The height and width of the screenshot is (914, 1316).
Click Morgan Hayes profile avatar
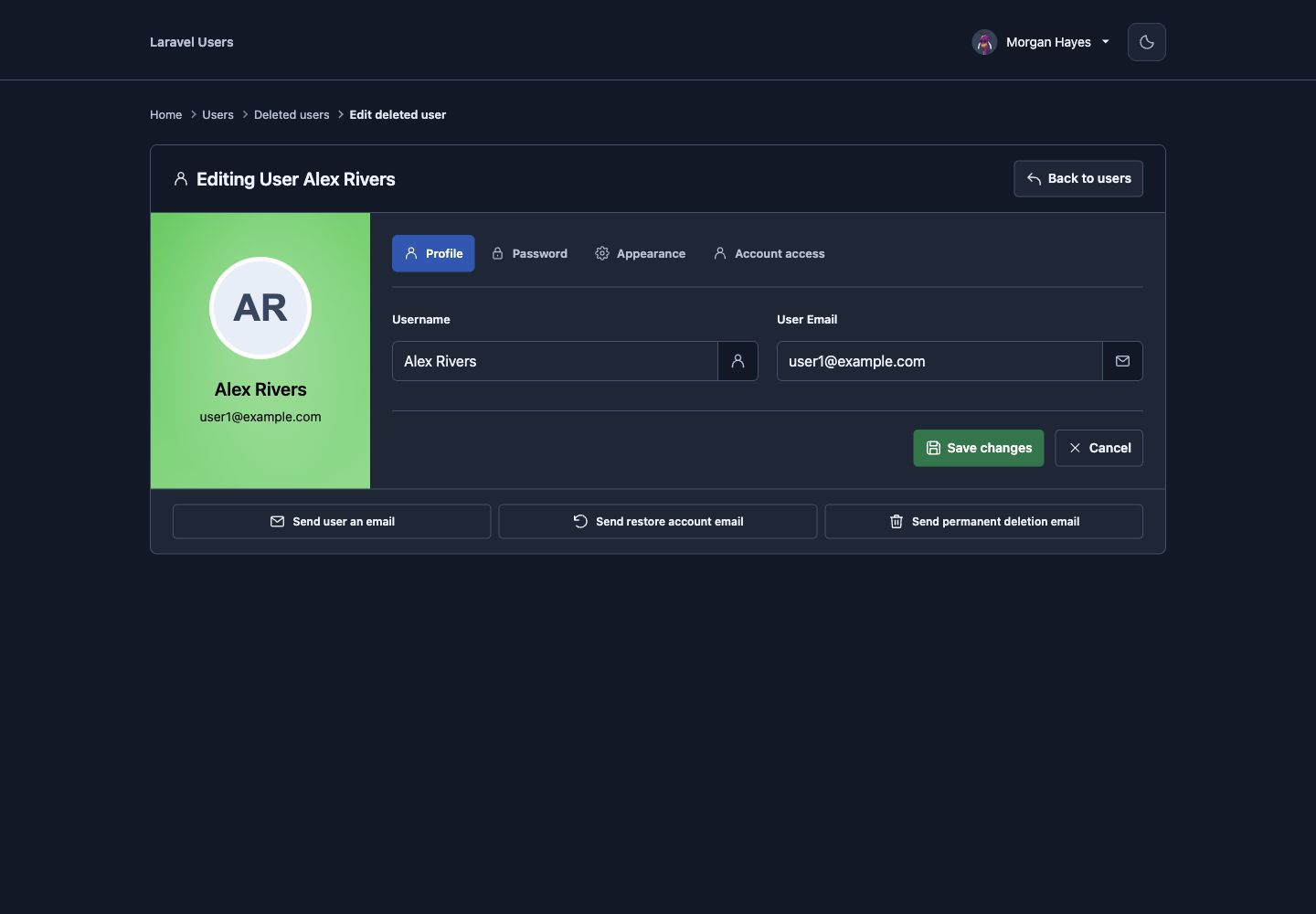(x=984, y=42)
